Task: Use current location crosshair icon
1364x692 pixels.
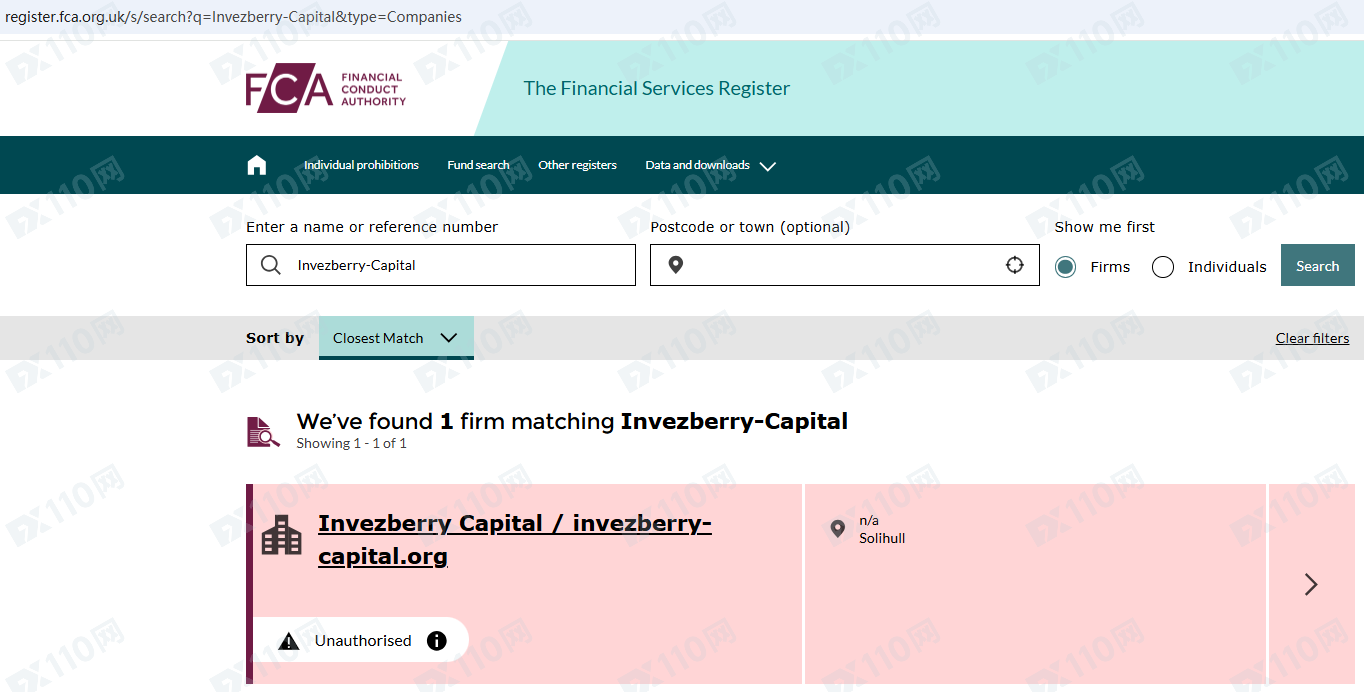Action: click(x=1015, y=265)
